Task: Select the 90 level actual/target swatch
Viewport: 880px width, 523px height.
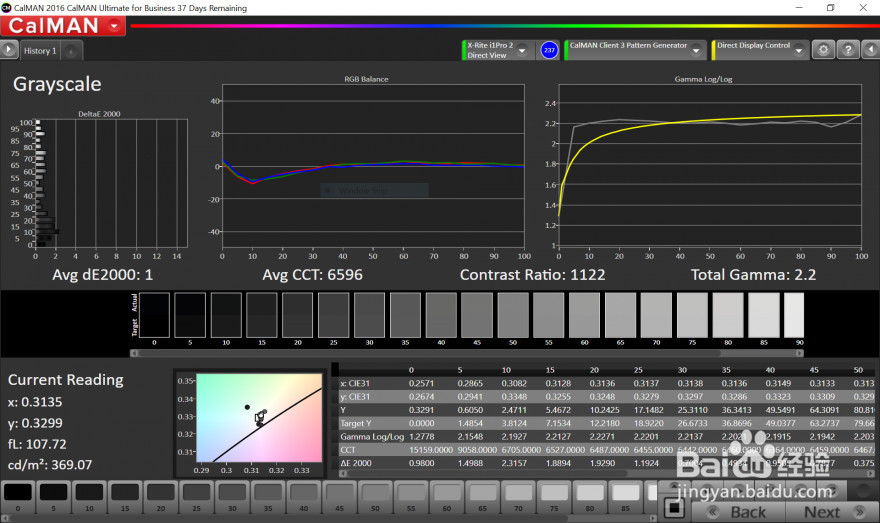Action: [x=794, y=315]
